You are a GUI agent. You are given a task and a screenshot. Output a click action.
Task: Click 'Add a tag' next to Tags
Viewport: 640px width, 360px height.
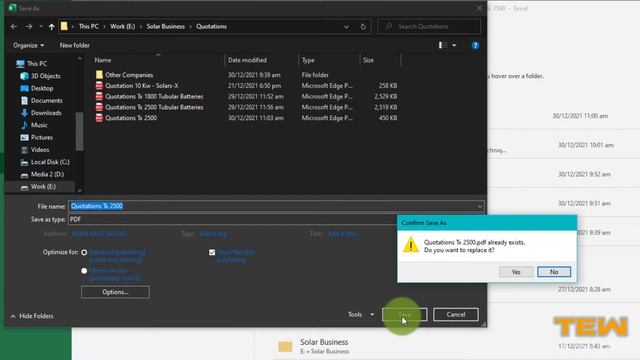point(213,234)
